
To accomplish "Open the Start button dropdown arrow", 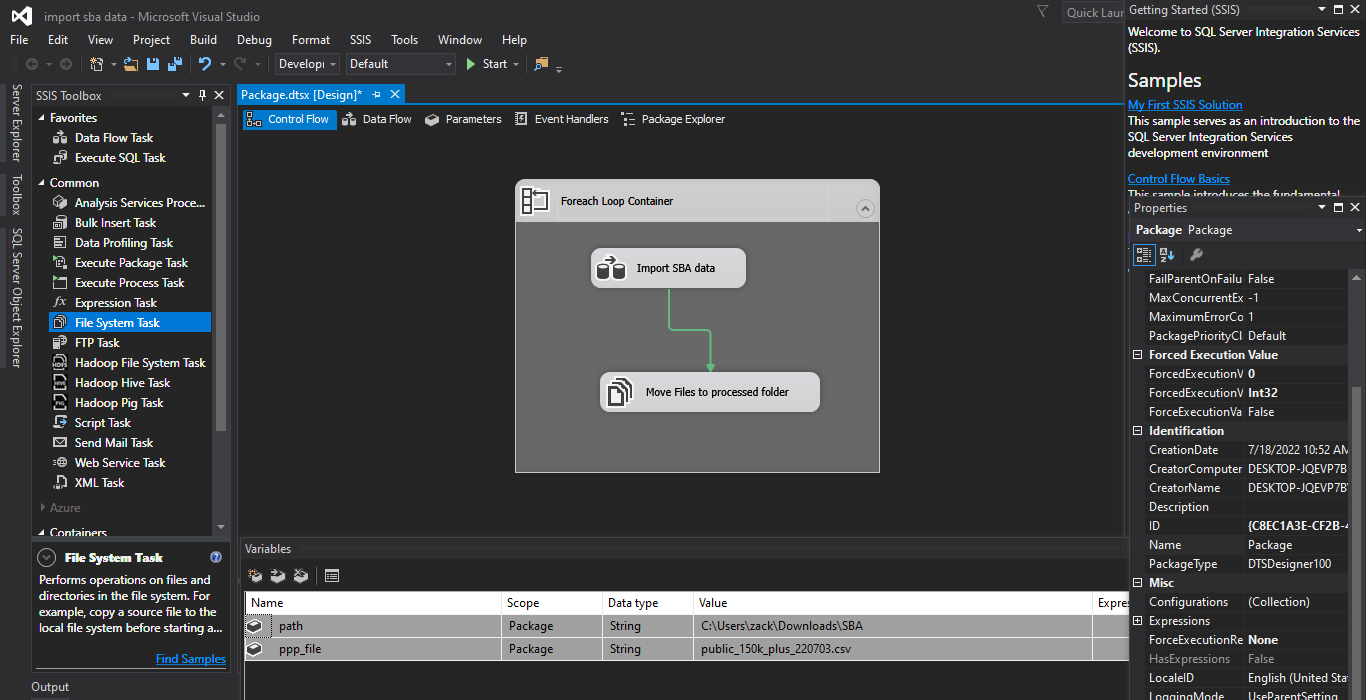I will 516,64.
